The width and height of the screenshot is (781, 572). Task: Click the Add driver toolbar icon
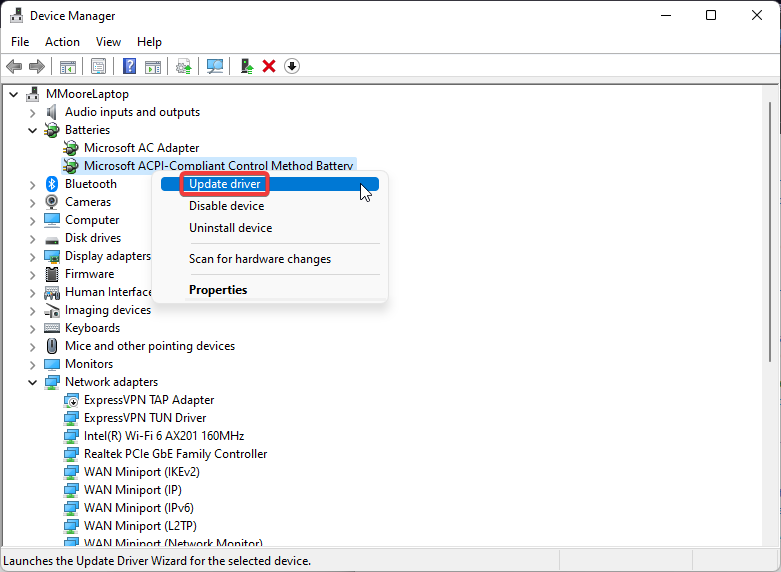[247, 66]
